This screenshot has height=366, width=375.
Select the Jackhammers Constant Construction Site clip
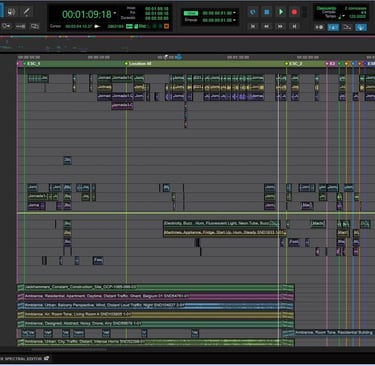[156, 287]
